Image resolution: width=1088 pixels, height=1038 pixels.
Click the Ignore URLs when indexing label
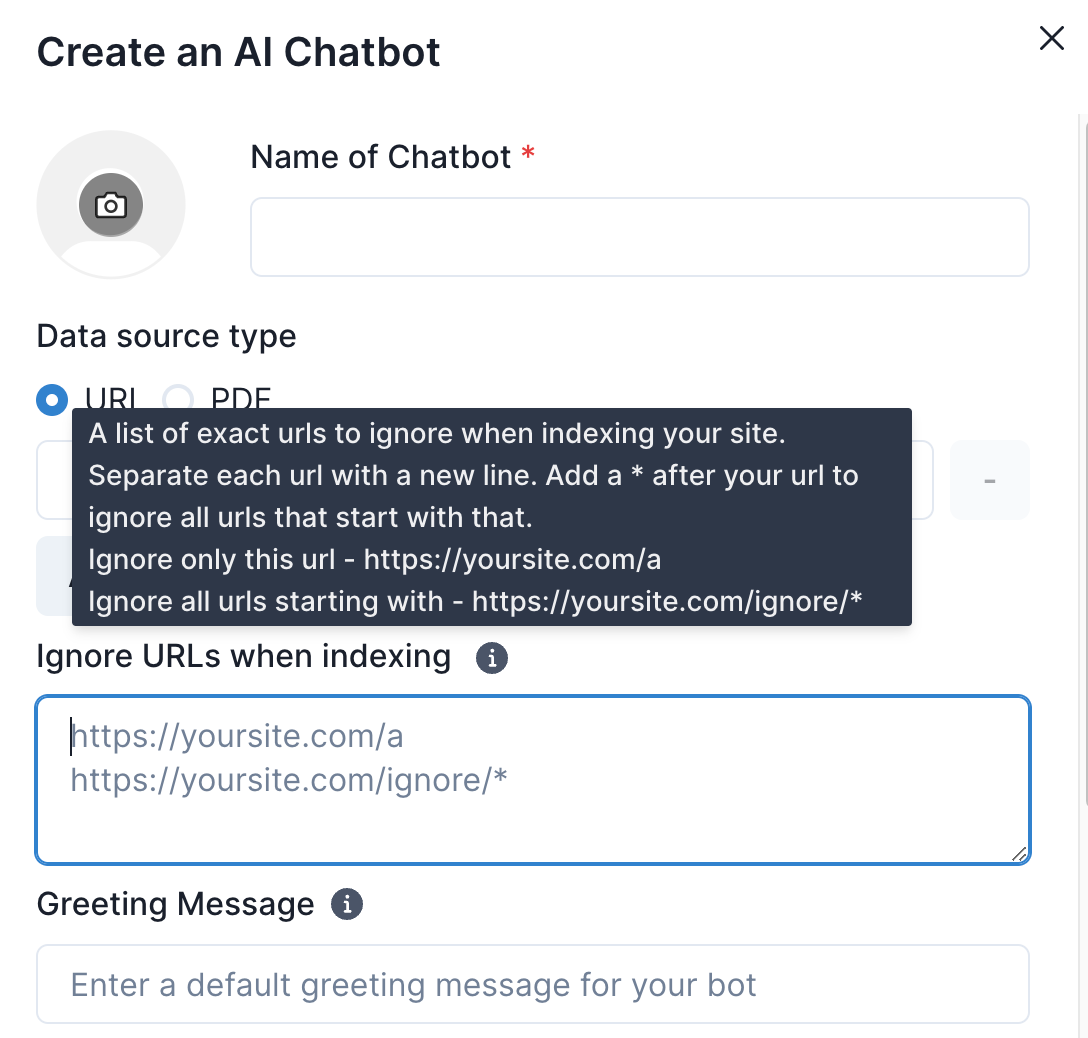[x=243, y=657]
